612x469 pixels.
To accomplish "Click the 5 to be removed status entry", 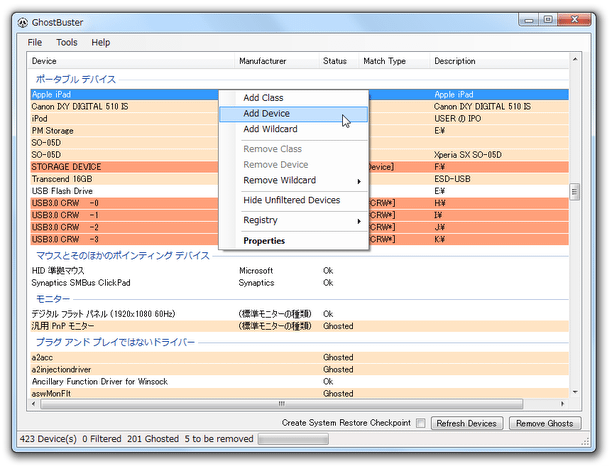I will click(x=219, y=439).
